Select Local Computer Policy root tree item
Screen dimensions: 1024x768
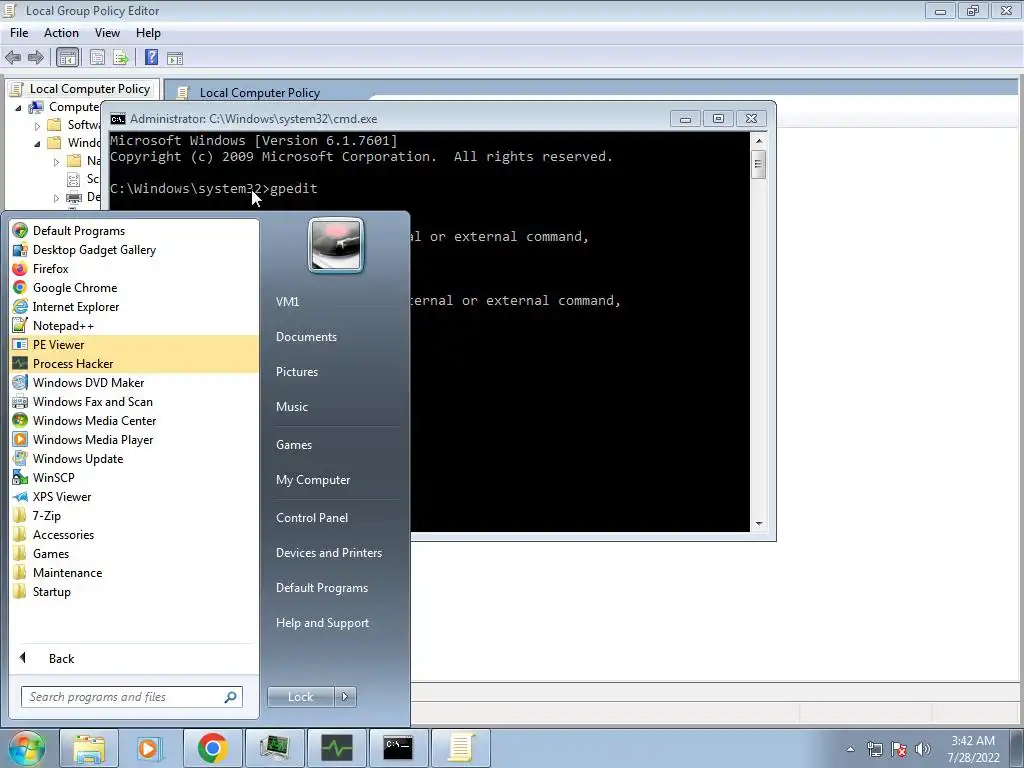pos(89,89)
